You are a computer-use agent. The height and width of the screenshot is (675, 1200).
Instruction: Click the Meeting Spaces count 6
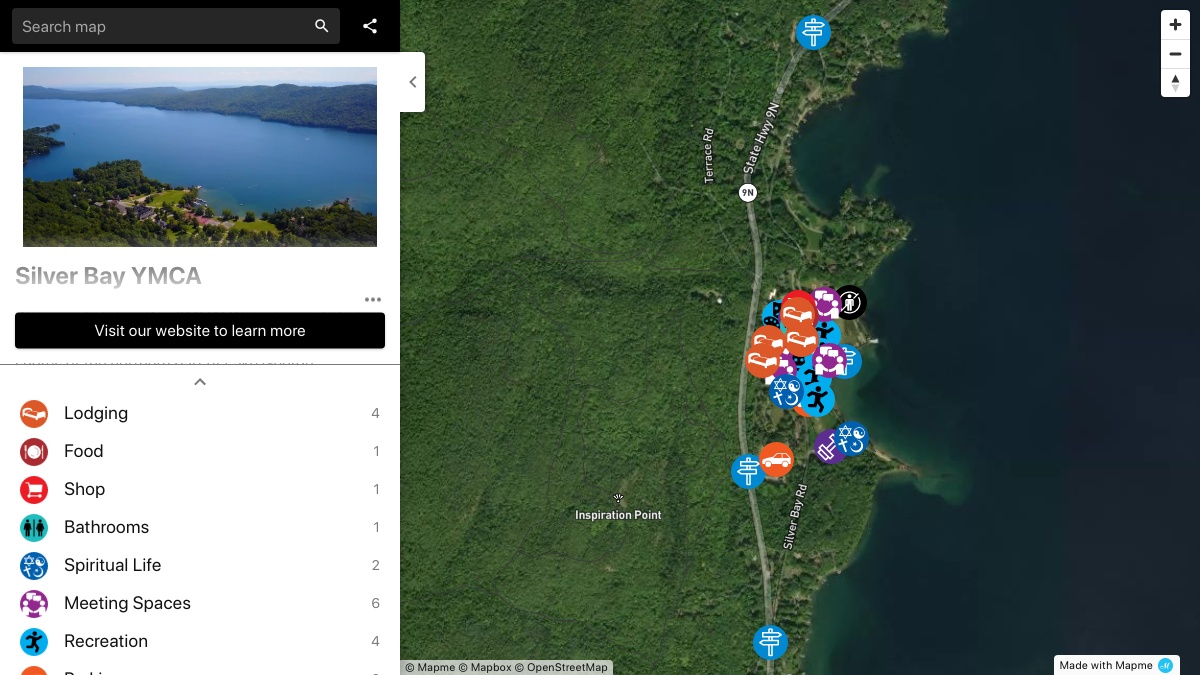[x=375, y=603]
